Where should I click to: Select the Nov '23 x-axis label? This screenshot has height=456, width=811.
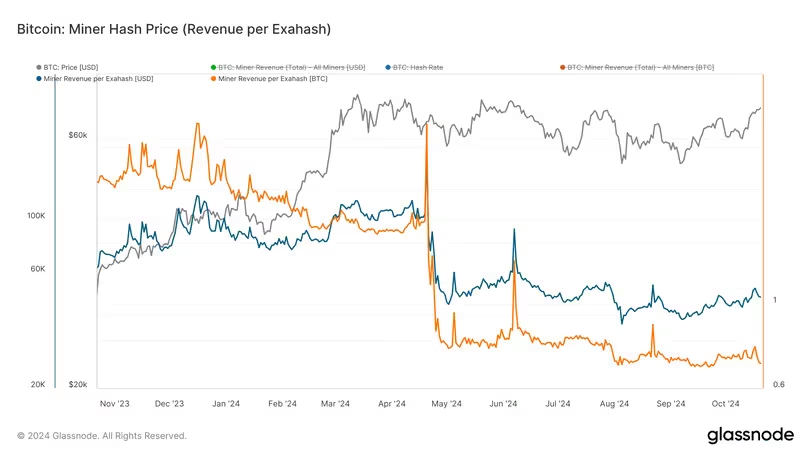115,405
